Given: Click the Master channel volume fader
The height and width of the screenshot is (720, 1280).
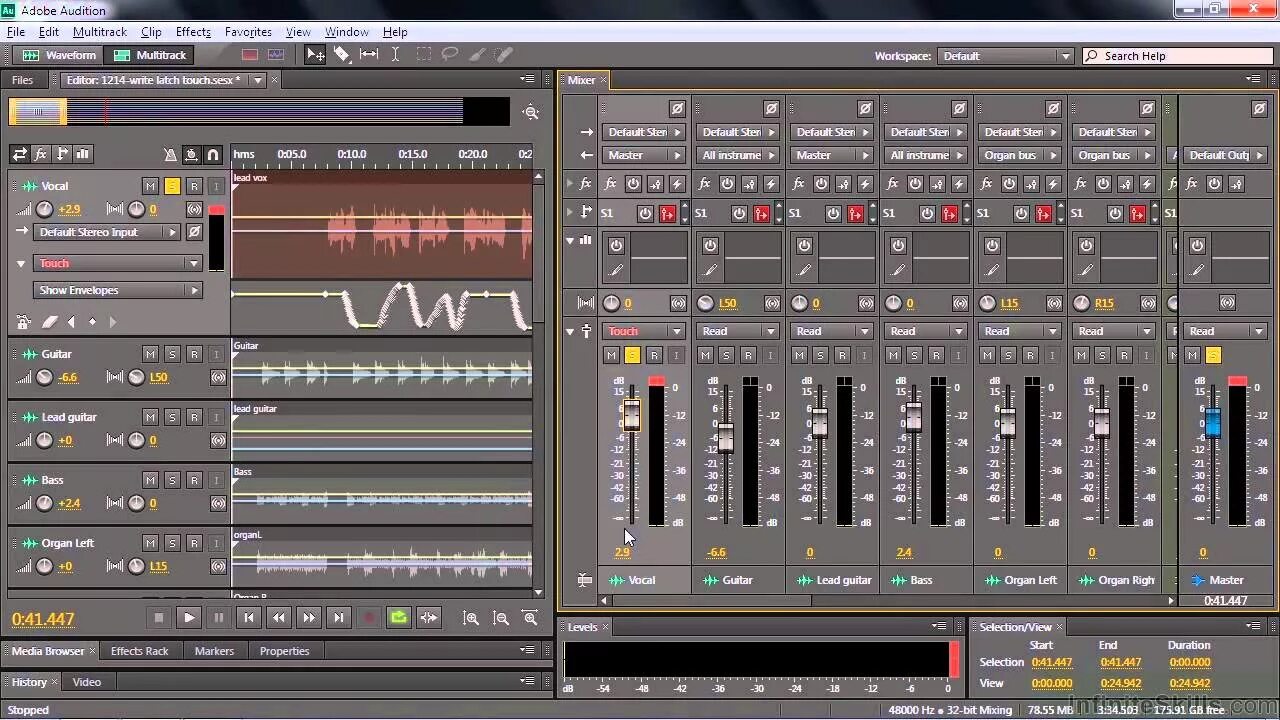Looking at the screenshot, I should (x=1212, y=423).
